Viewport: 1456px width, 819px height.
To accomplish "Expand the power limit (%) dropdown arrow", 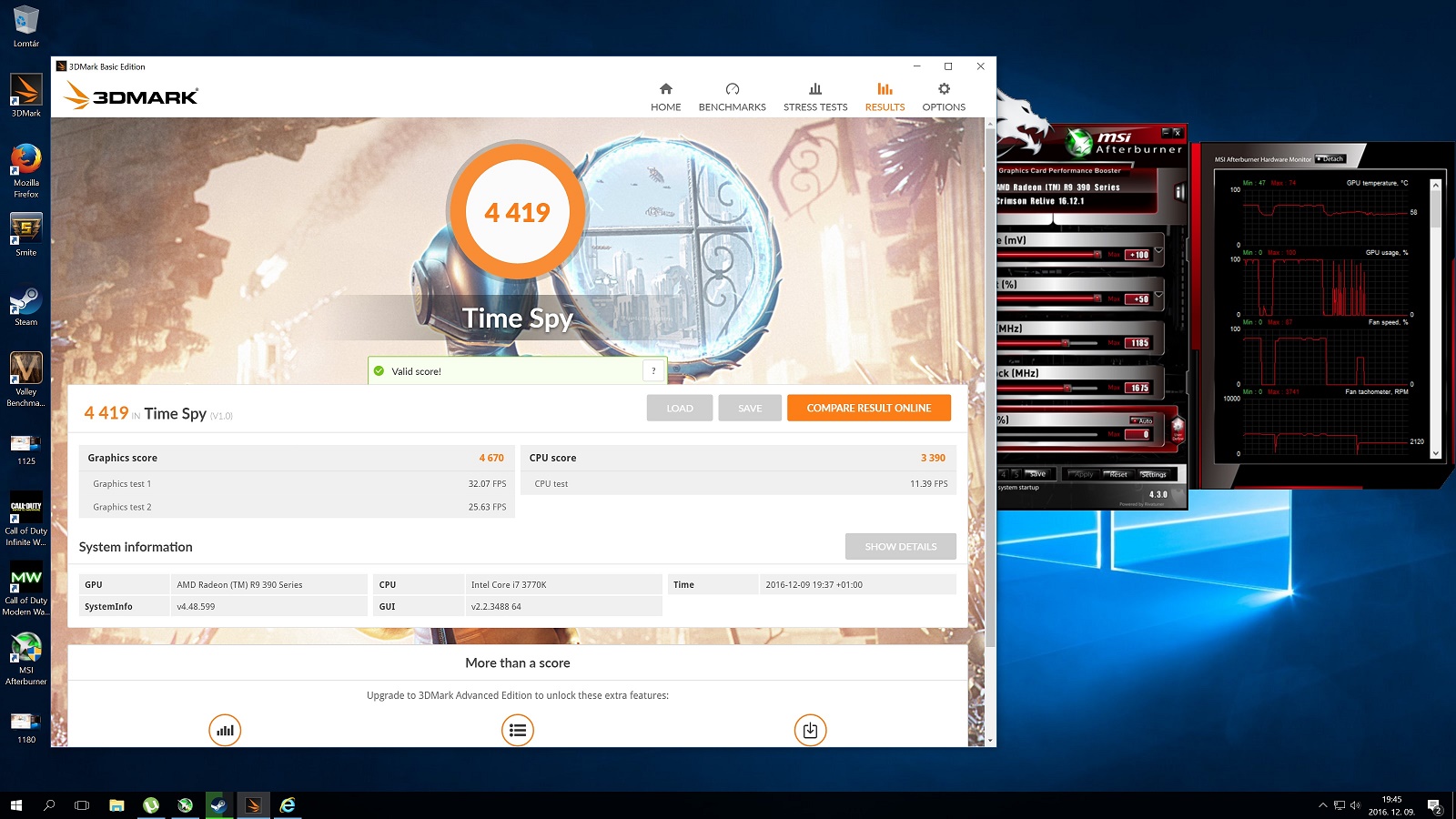I will [1159, 294].
